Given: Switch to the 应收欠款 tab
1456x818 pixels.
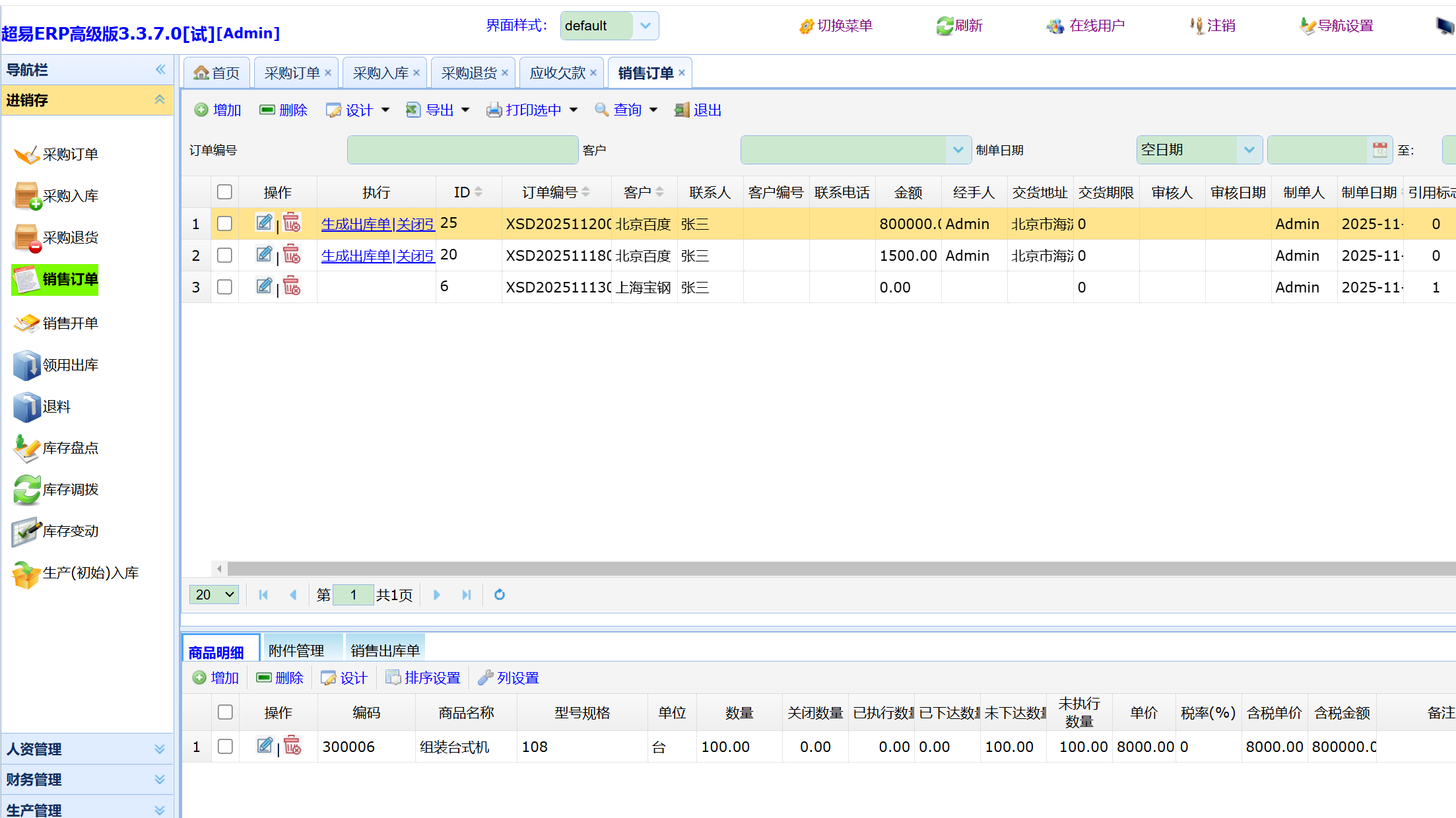Looking at the screenshot, I should [557, 73].
